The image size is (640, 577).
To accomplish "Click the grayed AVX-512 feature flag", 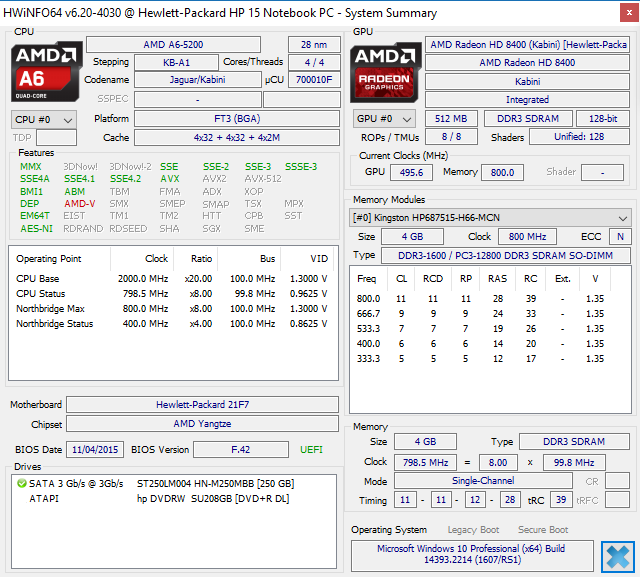I will 263,179.
